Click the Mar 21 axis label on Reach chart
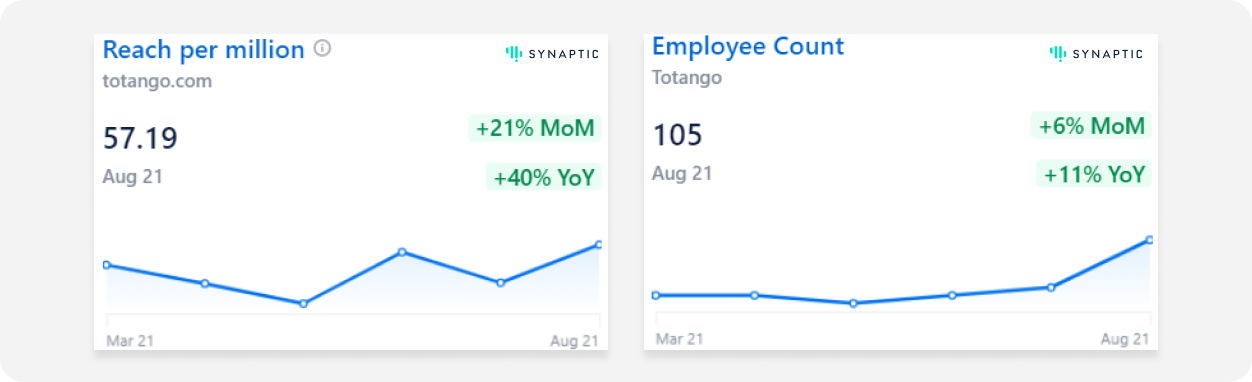Image resolution: width=1252 pixels, height=382 pixels. tap(130, 341)
